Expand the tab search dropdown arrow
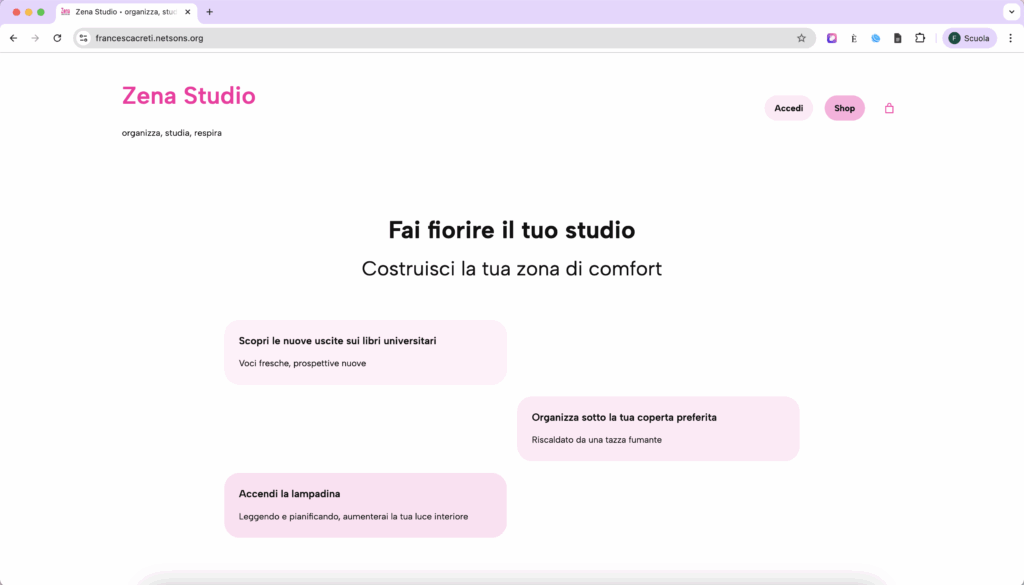 (x=1009, y=12)
